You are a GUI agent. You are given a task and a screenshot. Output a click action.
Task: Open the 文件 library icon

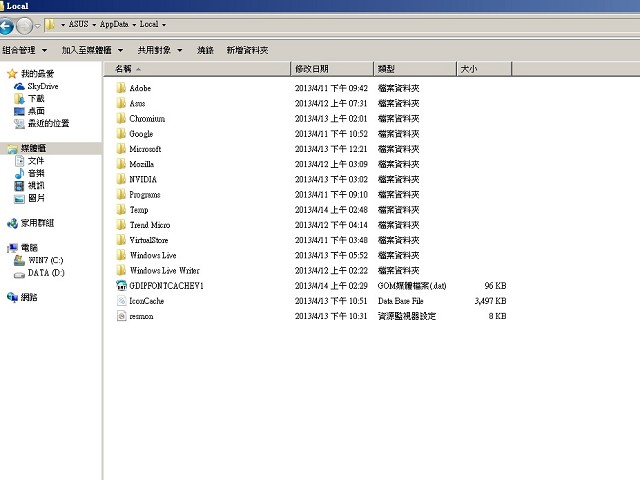[x=19, y=161]
